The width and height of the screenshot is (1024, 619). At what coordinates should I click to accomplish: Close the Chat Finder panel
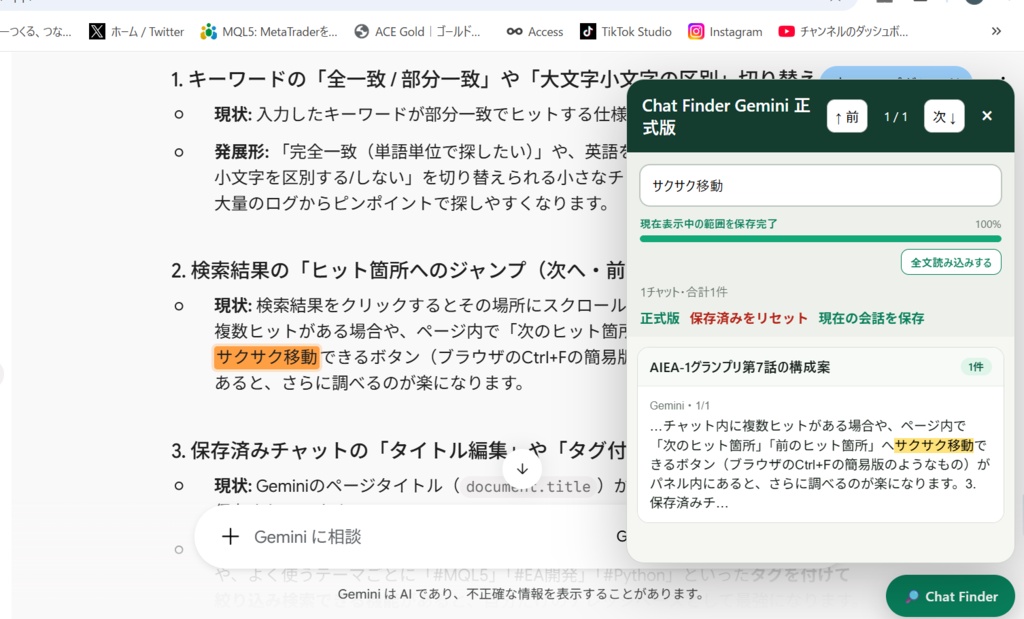[x=987, y=116]
